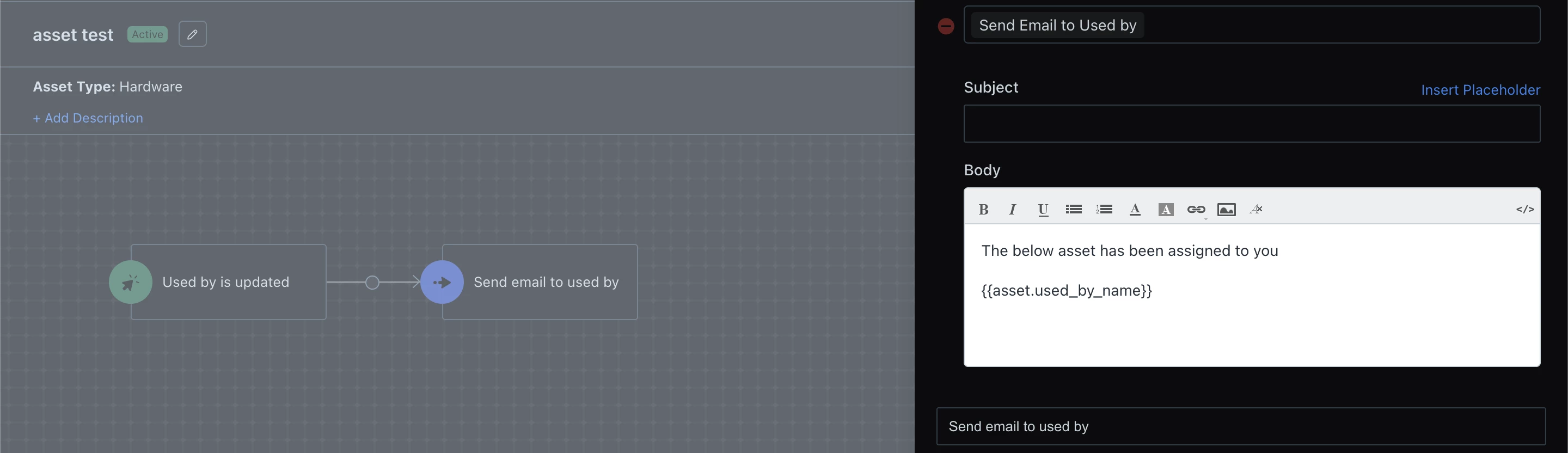Screen dimensions: 1568x453
Task: Edit the Send email to used by label field
Action: click(1241, 426)
